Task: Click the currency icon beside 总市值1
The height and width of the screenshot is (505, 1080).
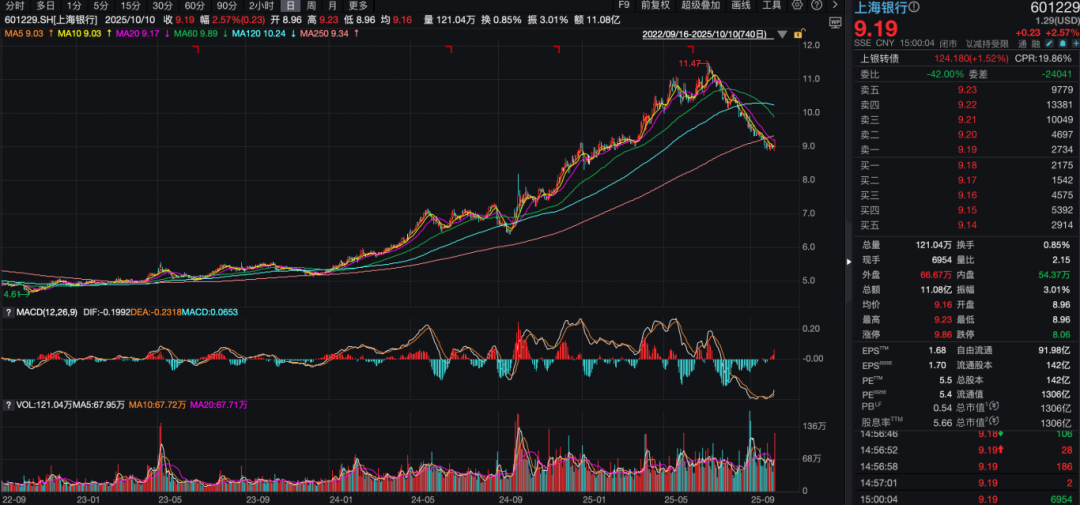Action: (994, 406)
